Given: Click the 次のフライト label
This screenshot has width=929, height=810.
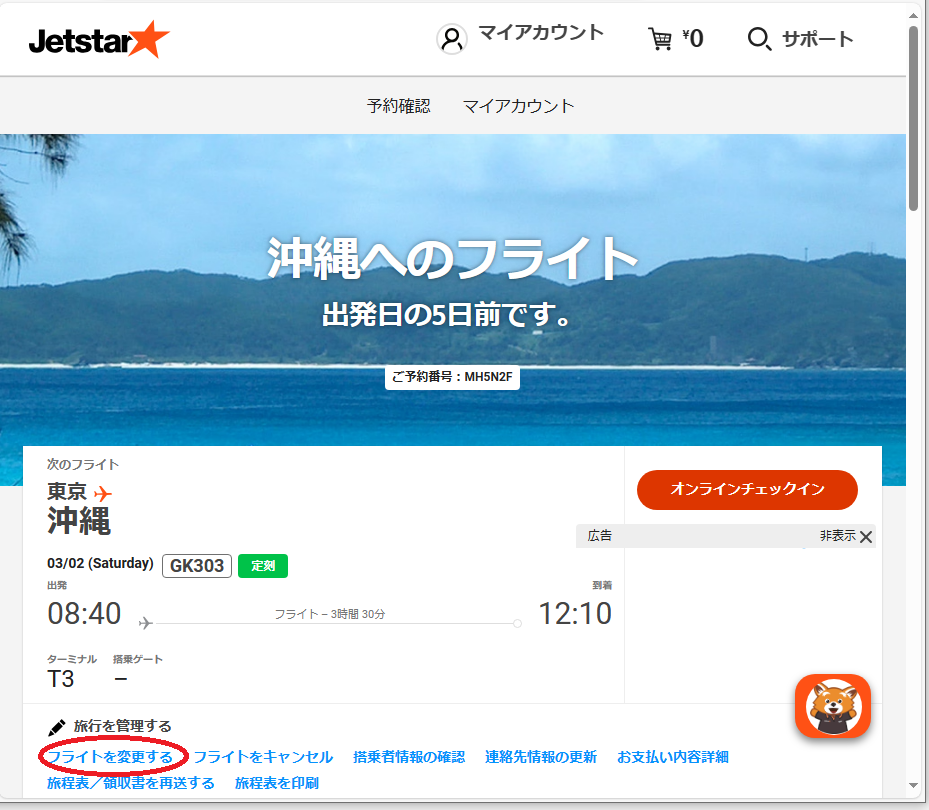Looking at the screenshot, I should [x=83, y=465].
